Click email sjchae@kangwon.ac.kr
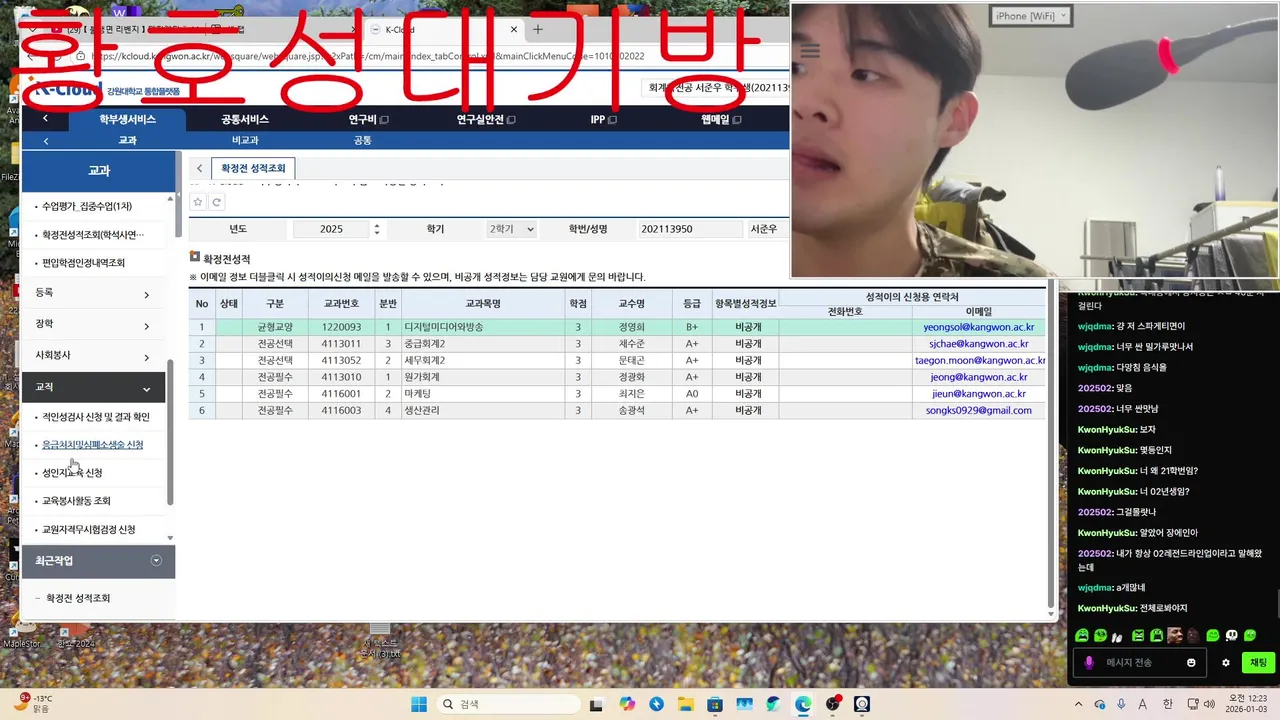This screenshot has height=720, width=1280. [978, 344]
